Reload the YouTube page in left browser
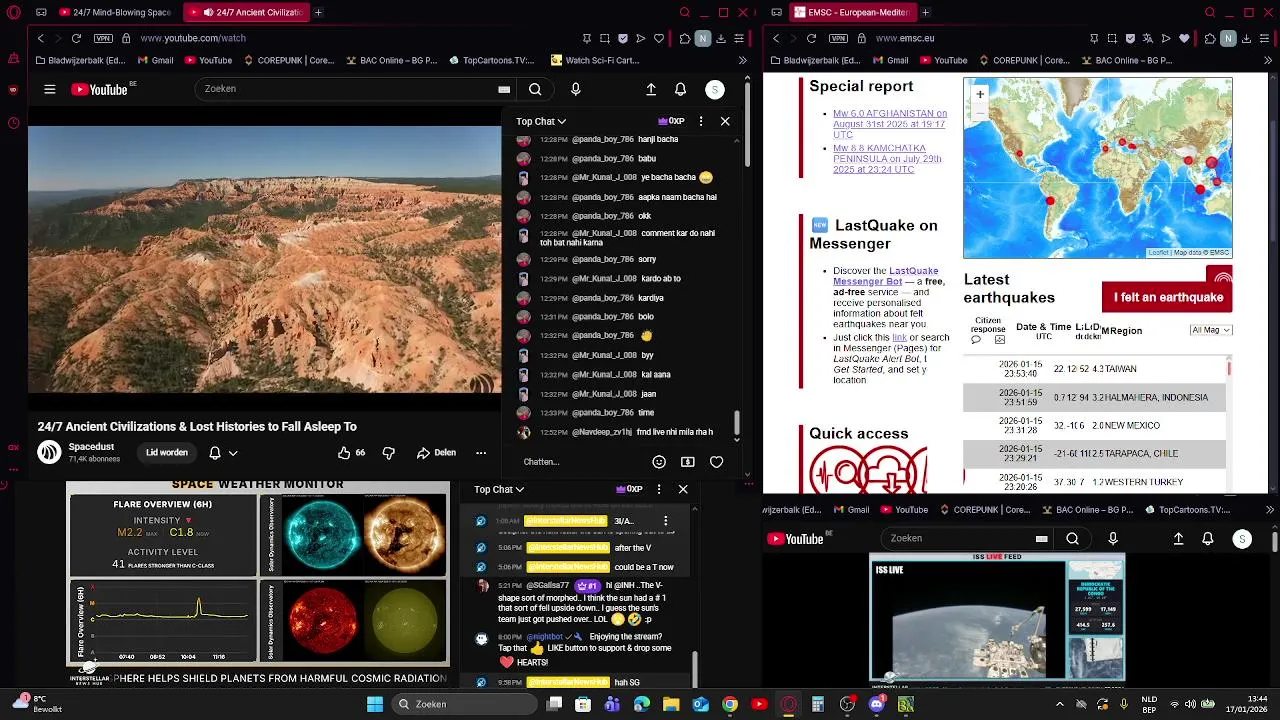The width and height of the screenshot is (1280, 720). [x=76, y=38]
